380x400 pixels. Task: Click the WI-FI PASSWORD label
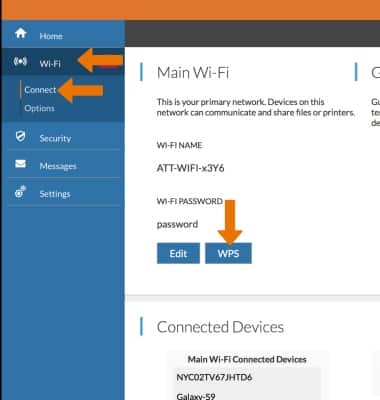pos(190,201)
